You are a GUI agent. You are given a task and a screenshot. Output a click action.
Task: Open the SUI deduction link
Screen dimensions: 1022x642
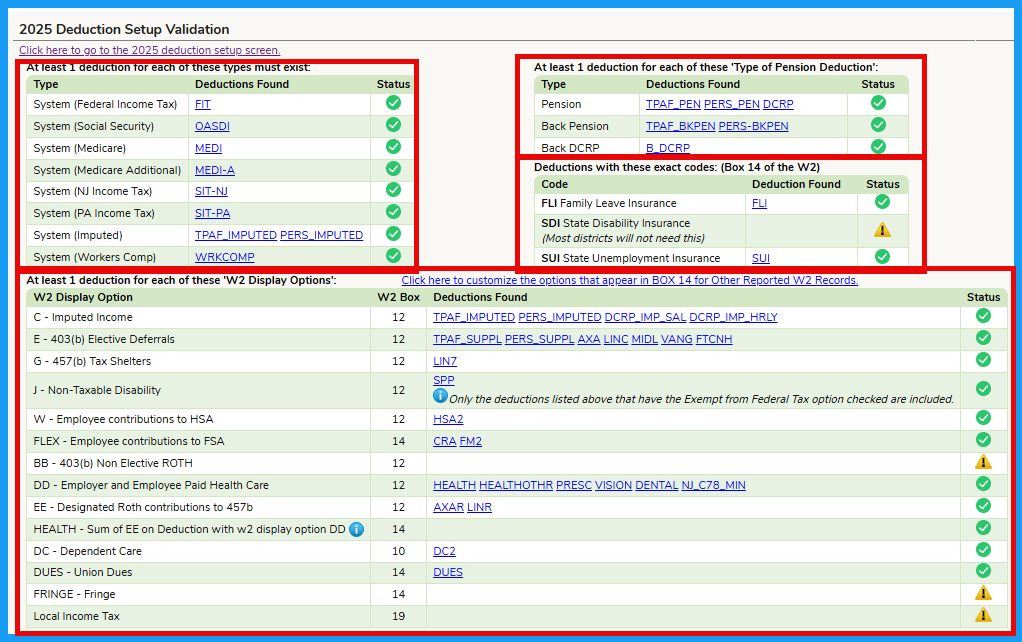[761, 258]
